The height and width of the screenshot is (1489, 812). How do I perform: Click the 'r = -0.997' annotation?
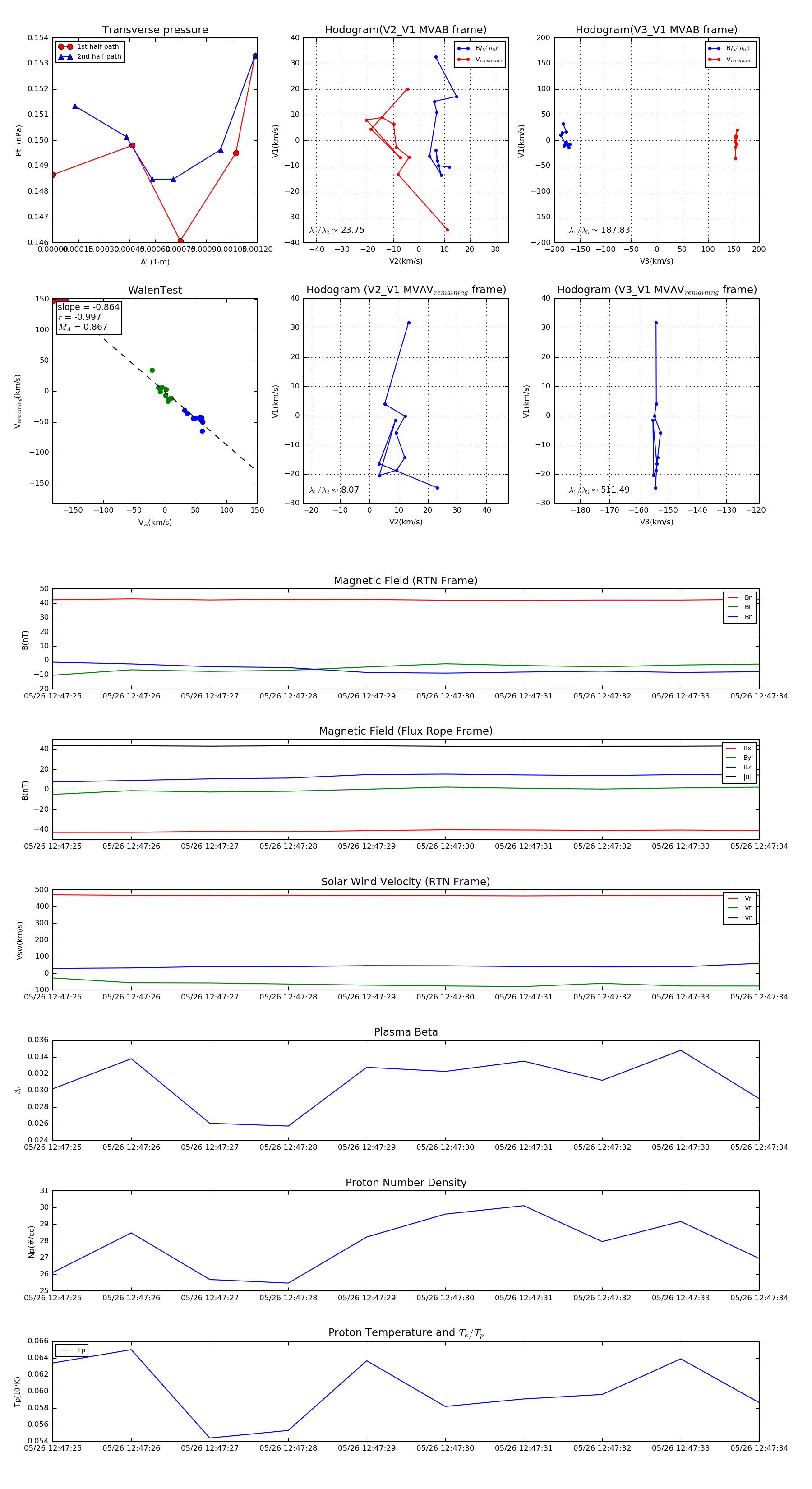[x=79, y=317]
